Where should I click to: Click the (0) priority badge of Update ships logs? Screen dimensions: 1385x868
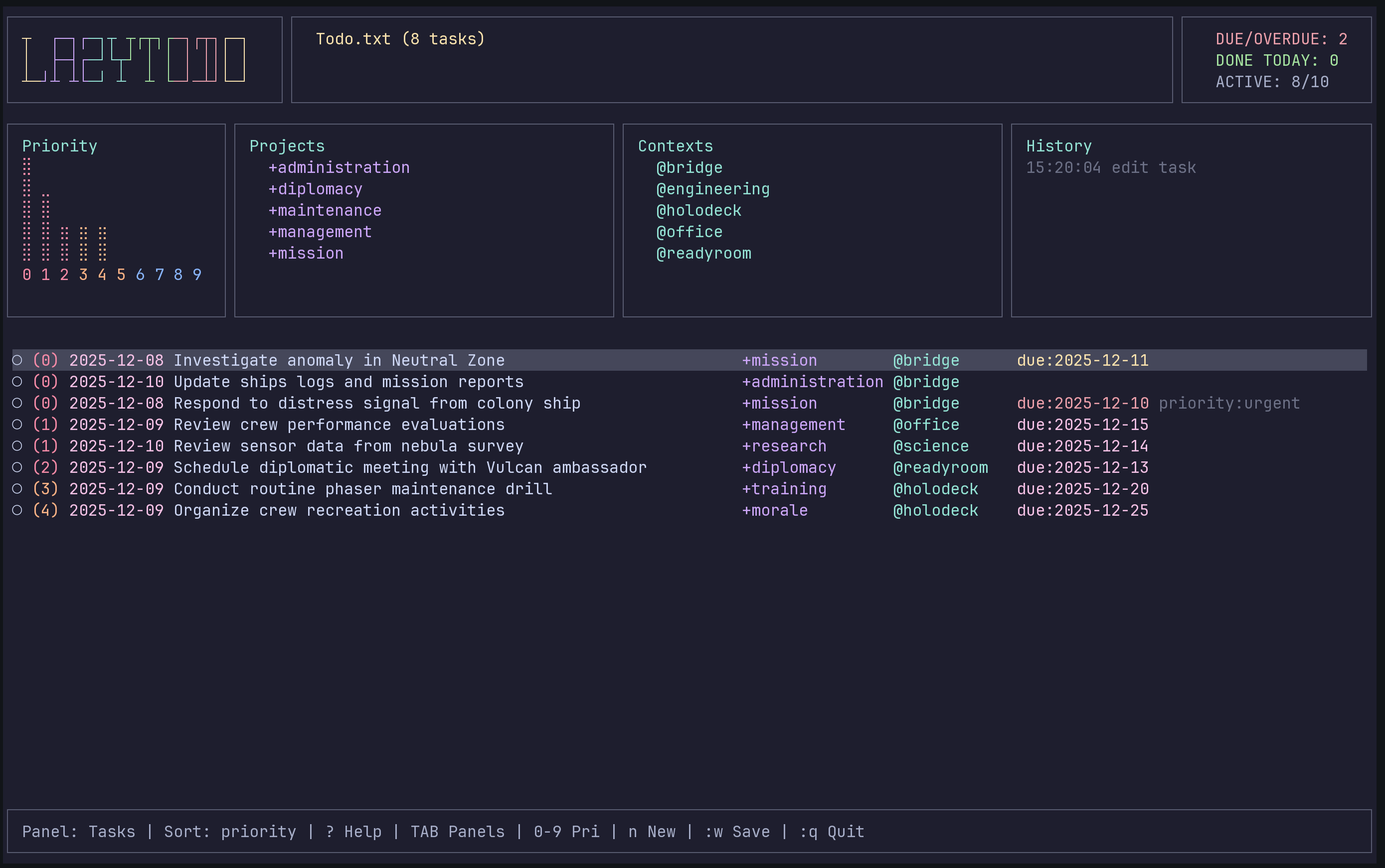(45, 382)
